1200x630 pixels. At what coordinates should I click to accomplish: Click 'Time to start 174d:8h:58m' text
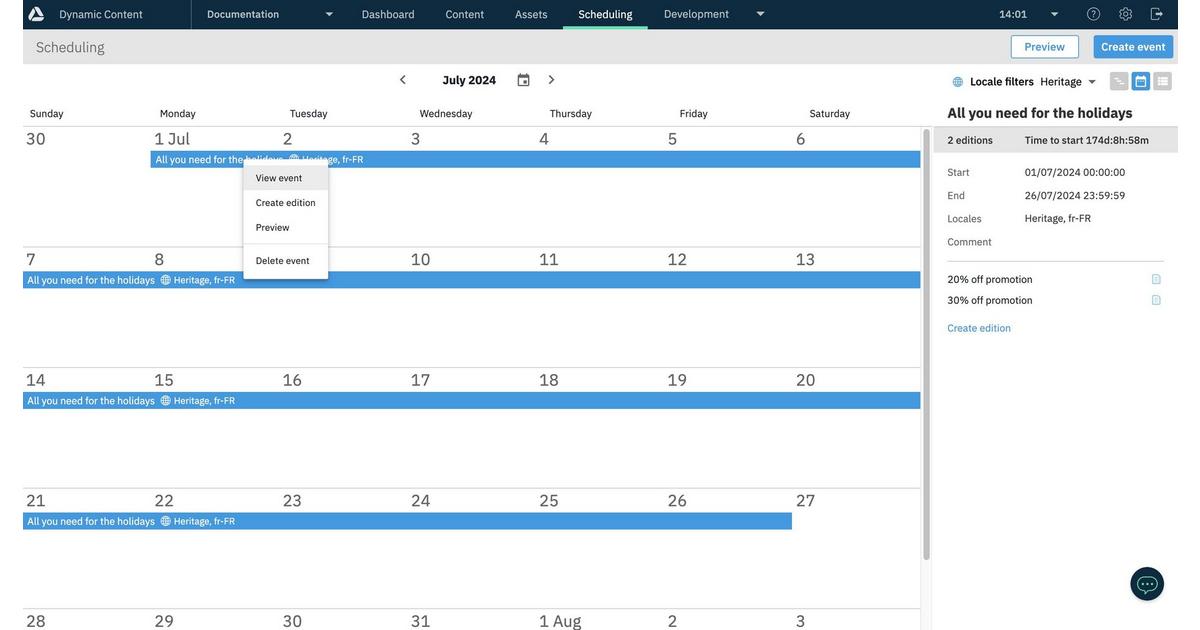(x=1087, y=140)
